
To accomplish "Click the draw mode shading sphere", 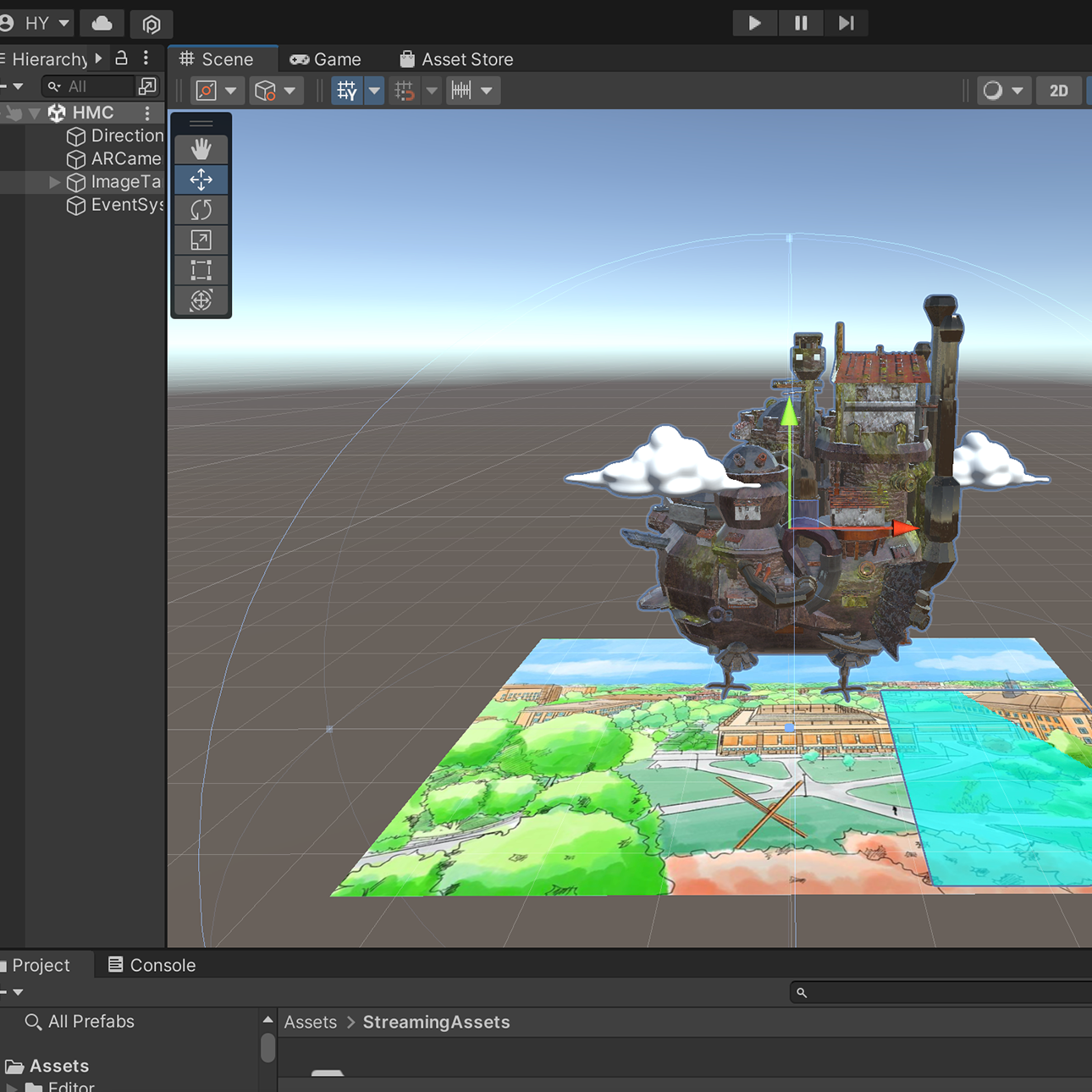I will click(992, 91).
